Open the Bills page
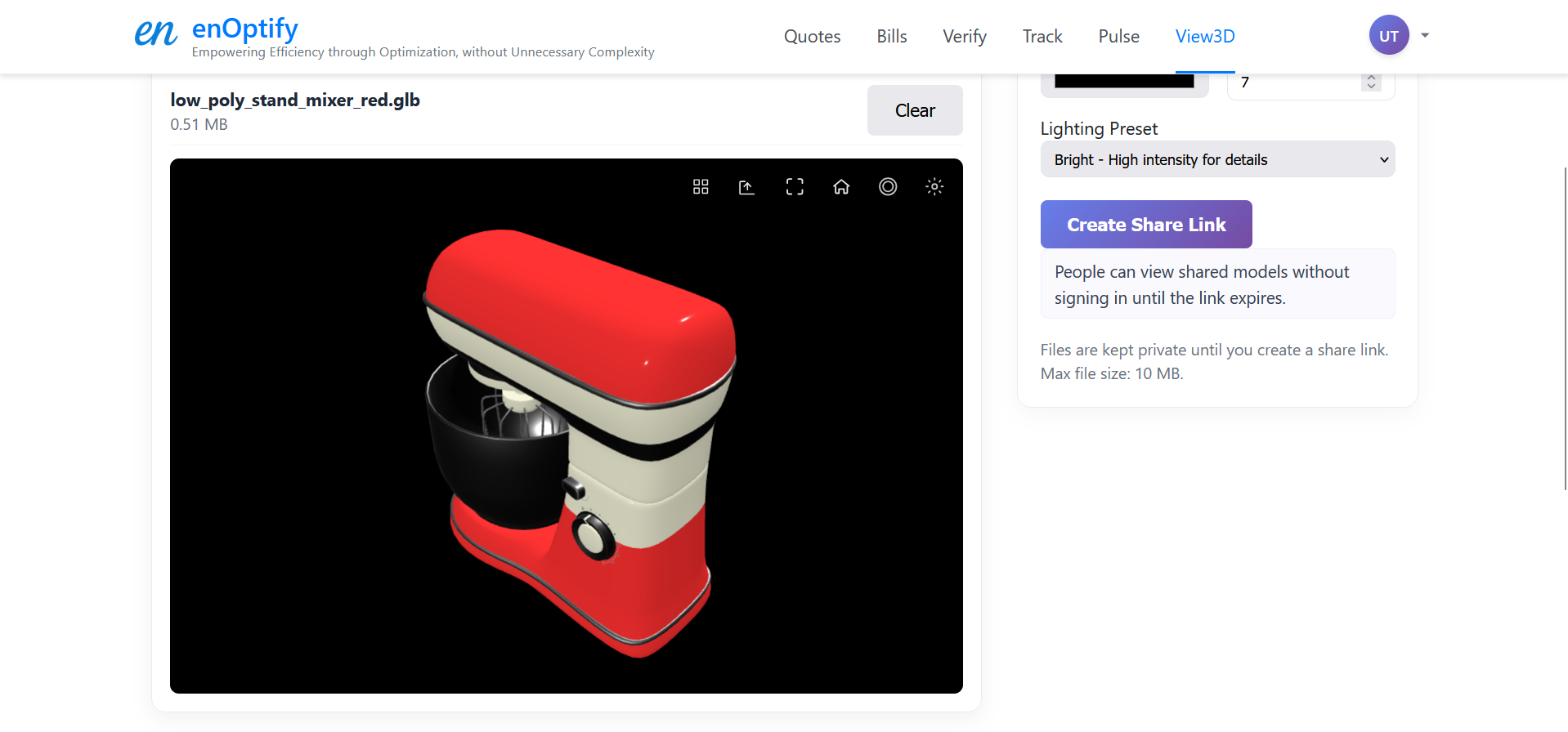Screen dimensions: 1568x732 click(892, 36)
